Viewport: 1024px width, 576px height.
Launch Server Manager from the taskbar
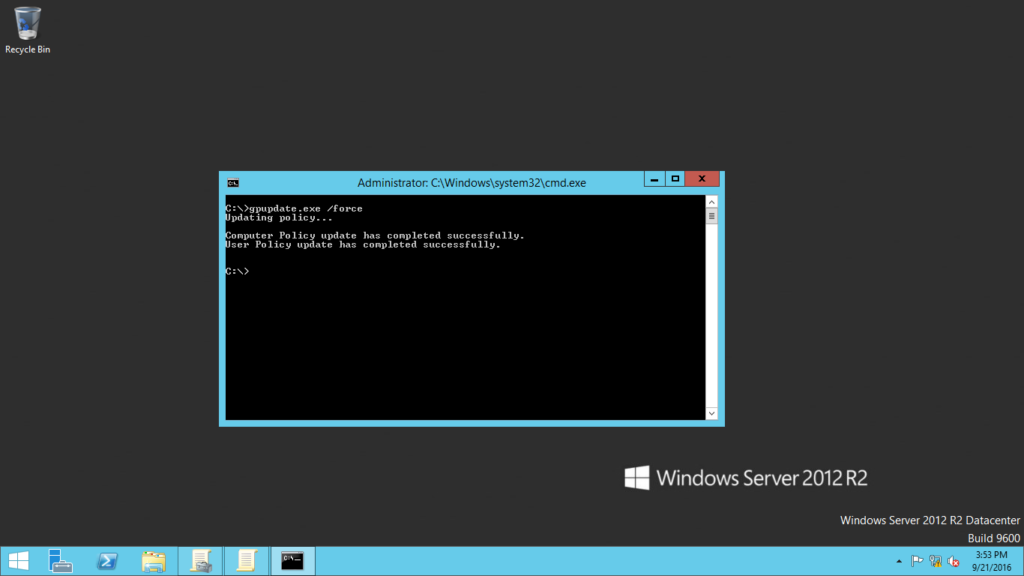click(62, 561)
